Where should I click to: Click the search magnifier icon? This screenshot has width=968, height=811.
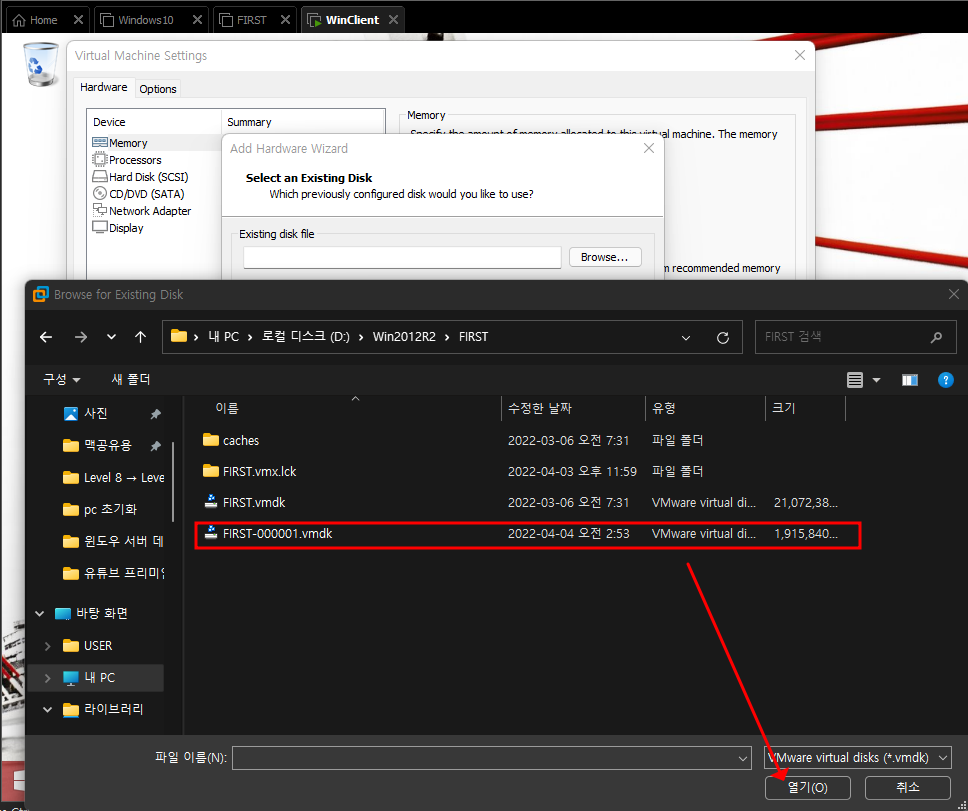click(937, 337)
